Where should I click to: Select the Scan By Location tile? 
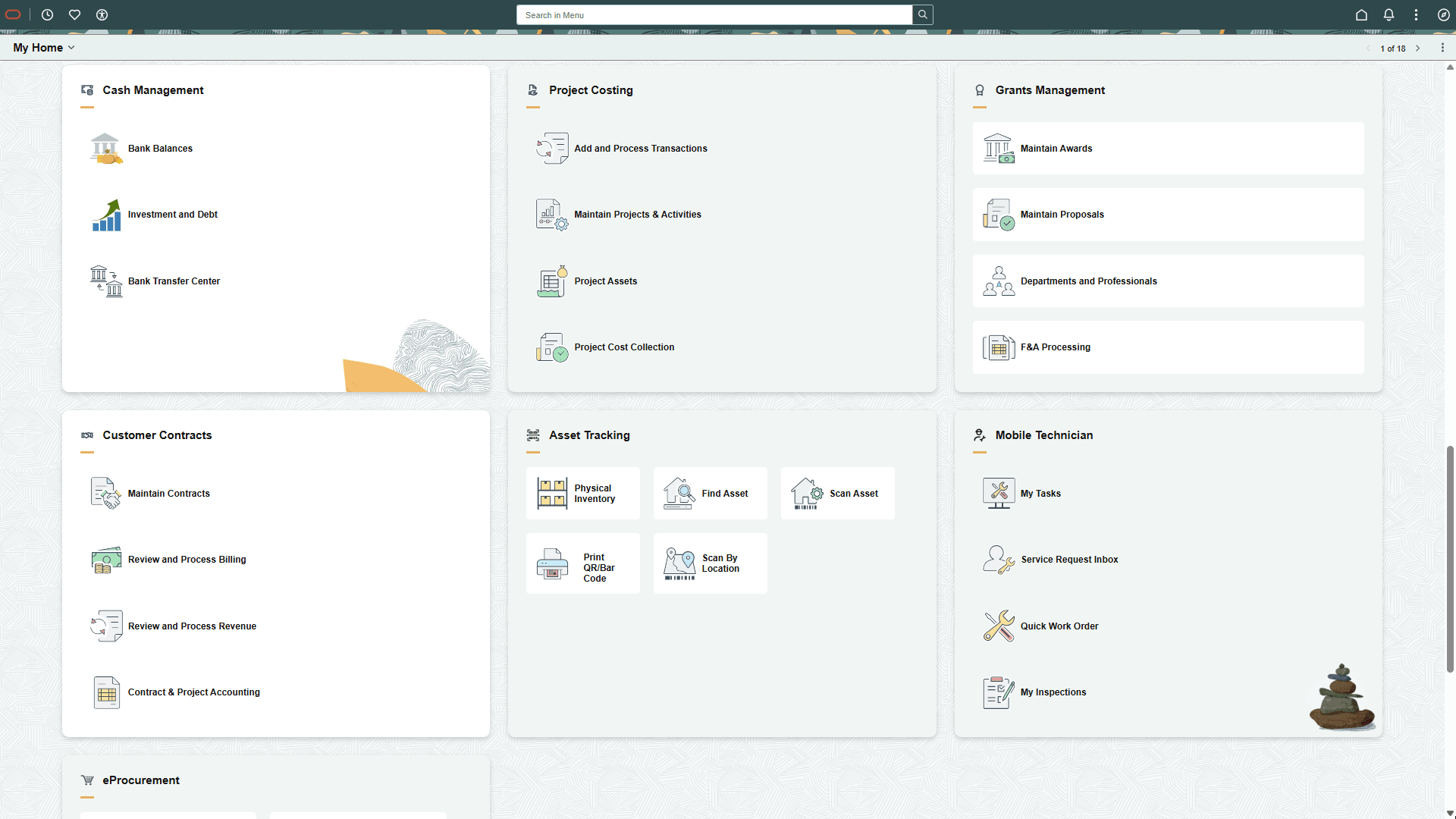710,563
